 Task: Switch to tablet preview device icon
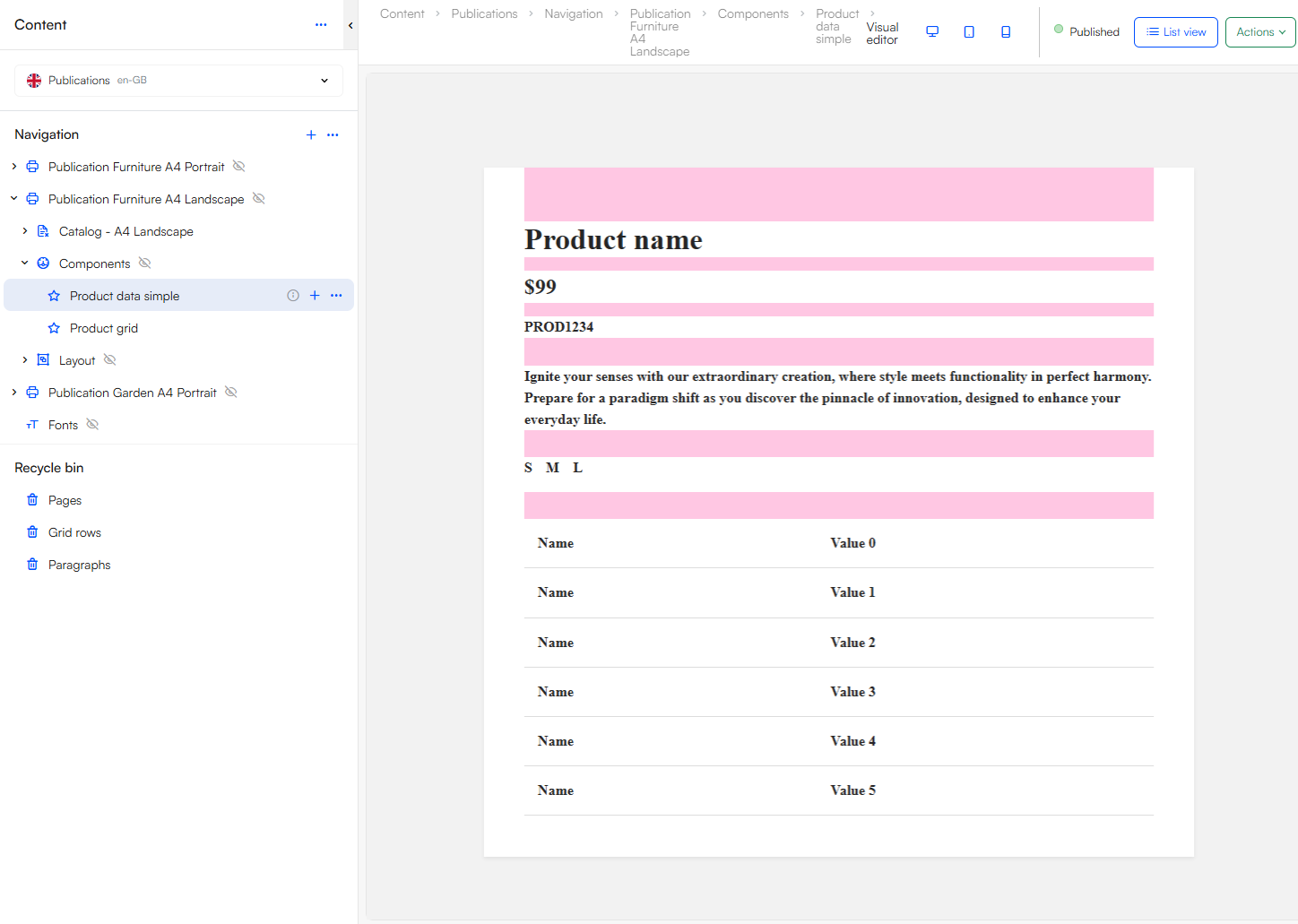[x=969, y=31]
